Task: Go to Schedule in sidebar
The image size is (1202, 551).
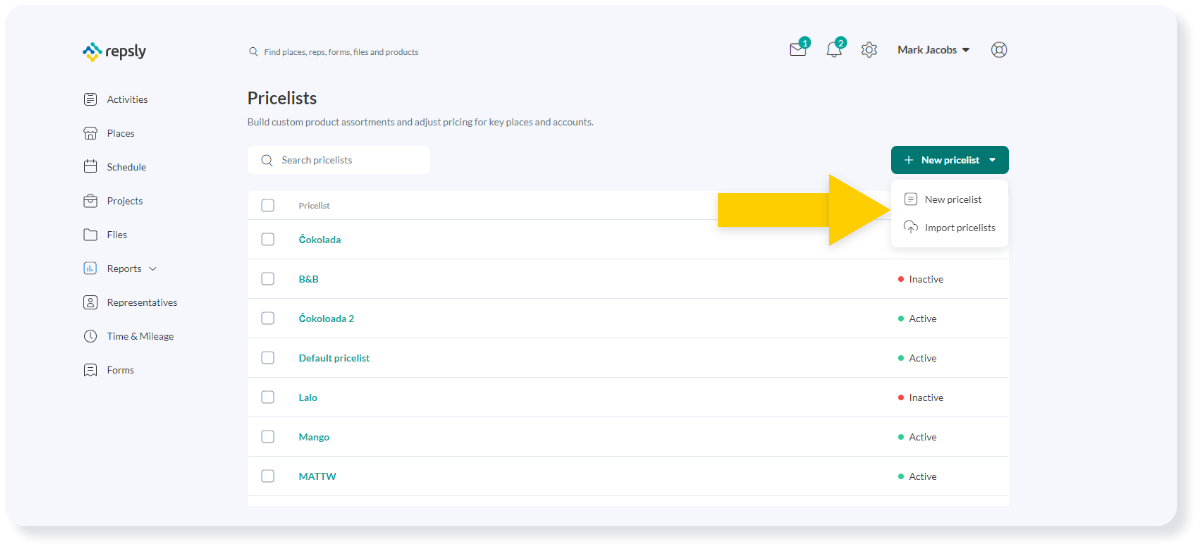Action: click(126, 167)
